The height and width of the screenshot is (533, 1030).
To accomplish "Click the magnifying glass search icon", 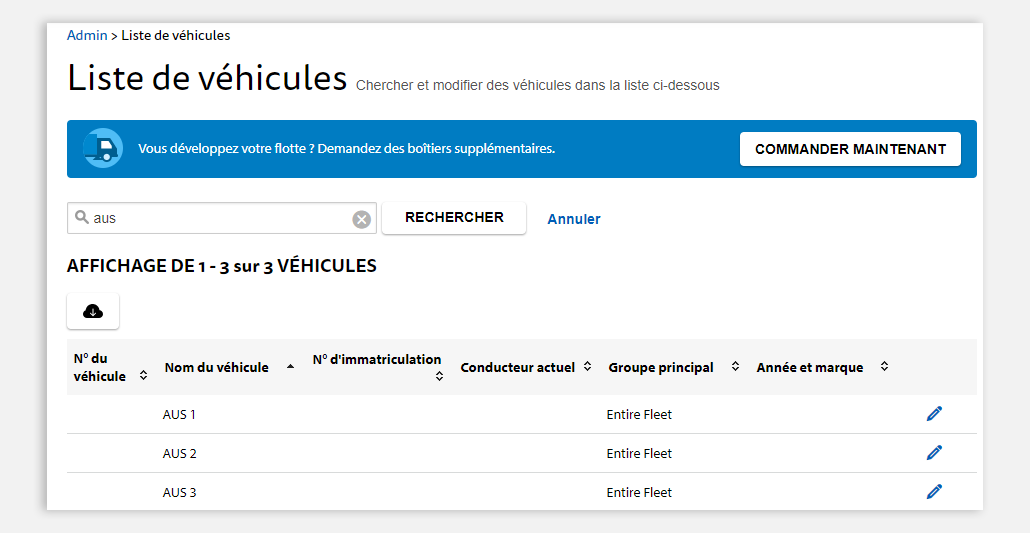I will (x=82, y=218).
